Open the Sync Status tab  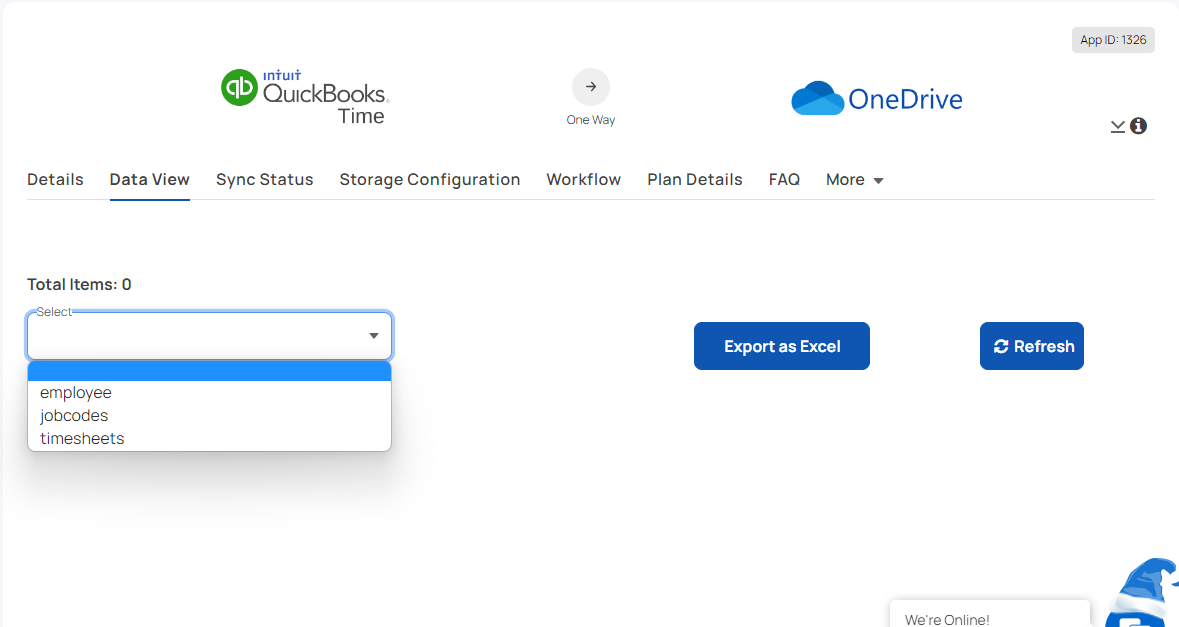pos(265,180)
